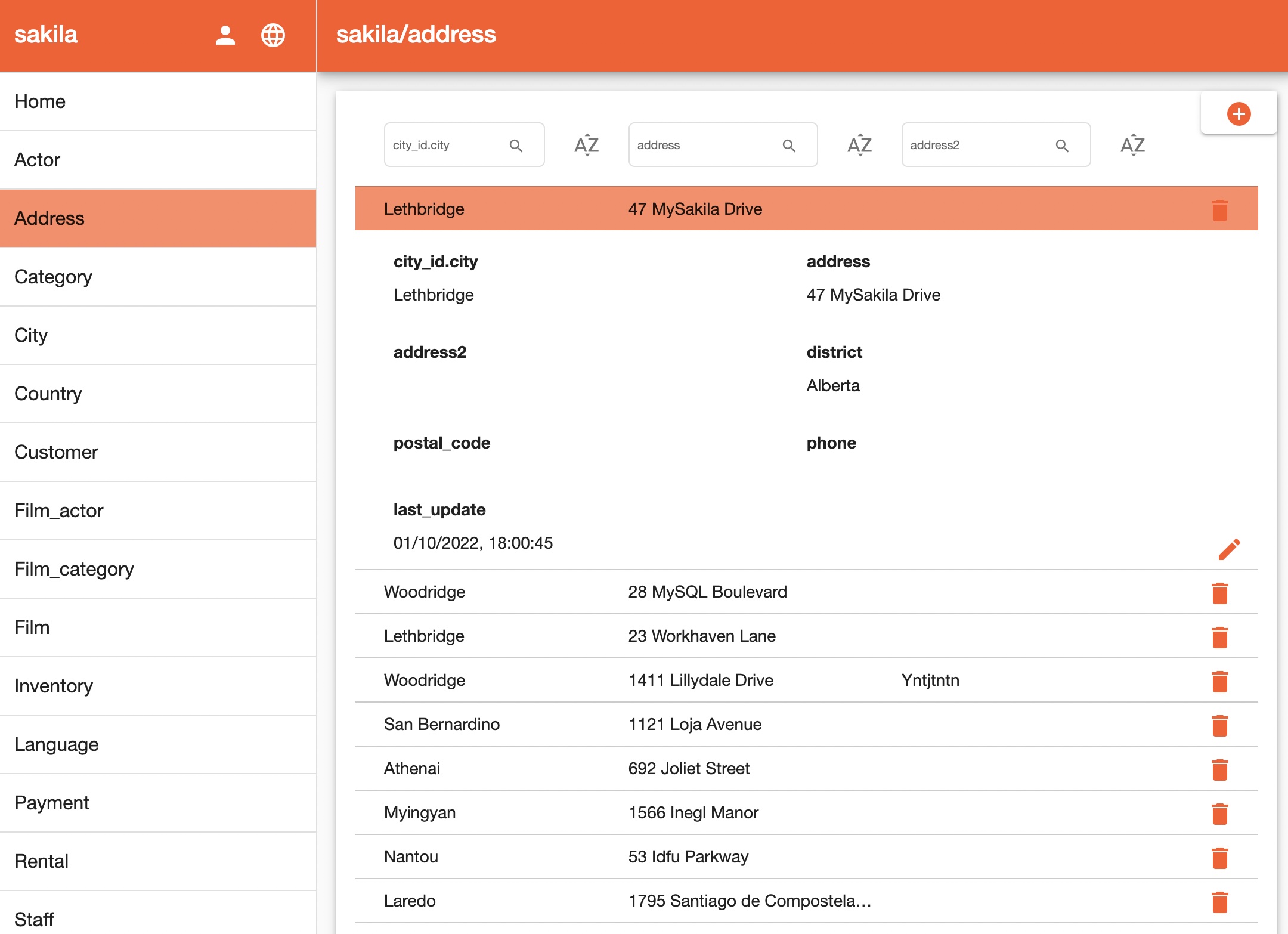The height and width of the screenshot is (934, 1288).
Task: Click the user account icon
Action: click(225, 35)
